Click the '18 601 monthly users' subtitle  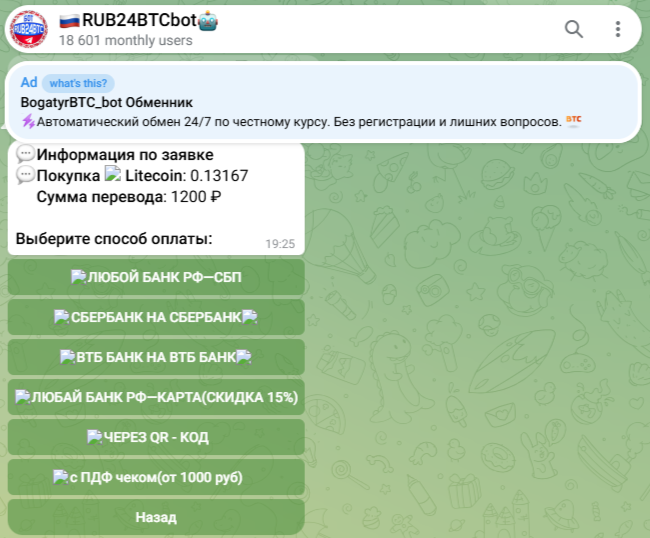pyautogui.click(x=126, y=41)
